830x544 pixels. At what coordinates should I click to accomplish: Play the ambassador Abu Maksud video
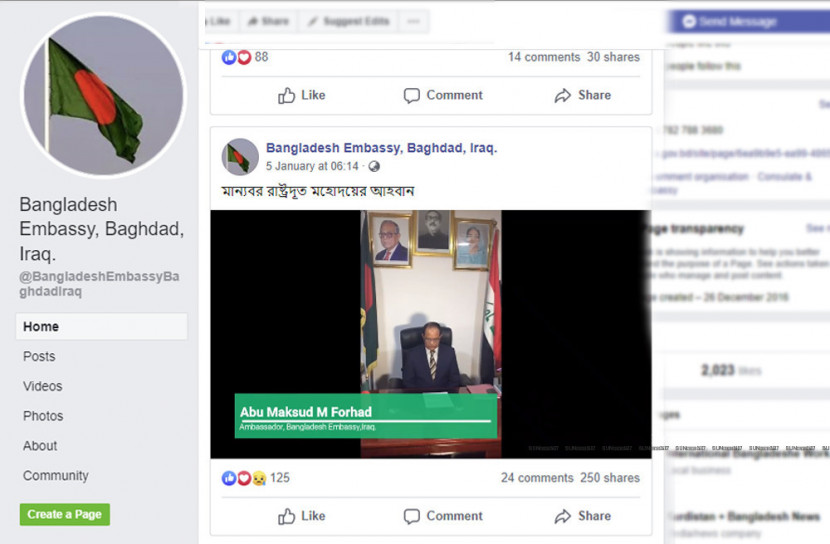[430, 334]
